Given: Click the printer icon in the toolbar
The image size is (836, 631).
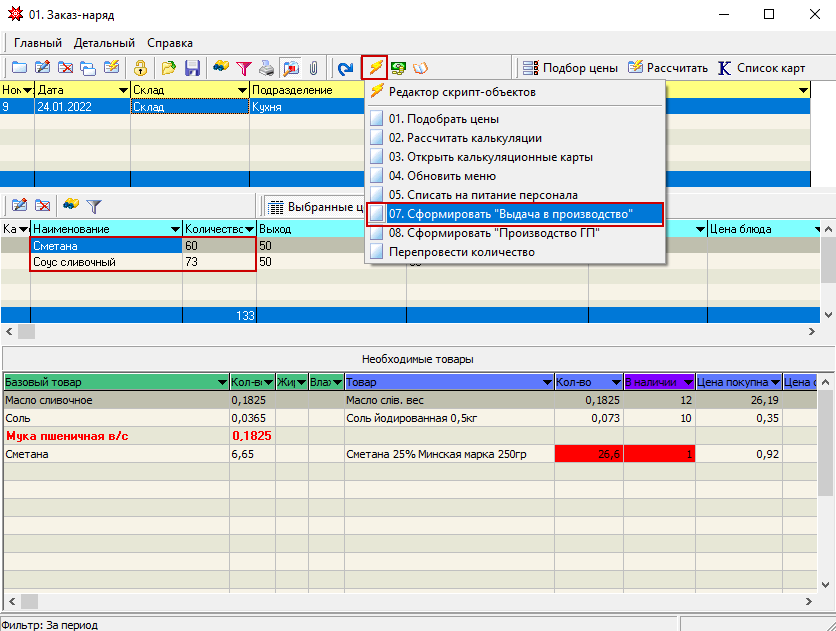Looking at the screenshot, I should [x=267, y=68].
